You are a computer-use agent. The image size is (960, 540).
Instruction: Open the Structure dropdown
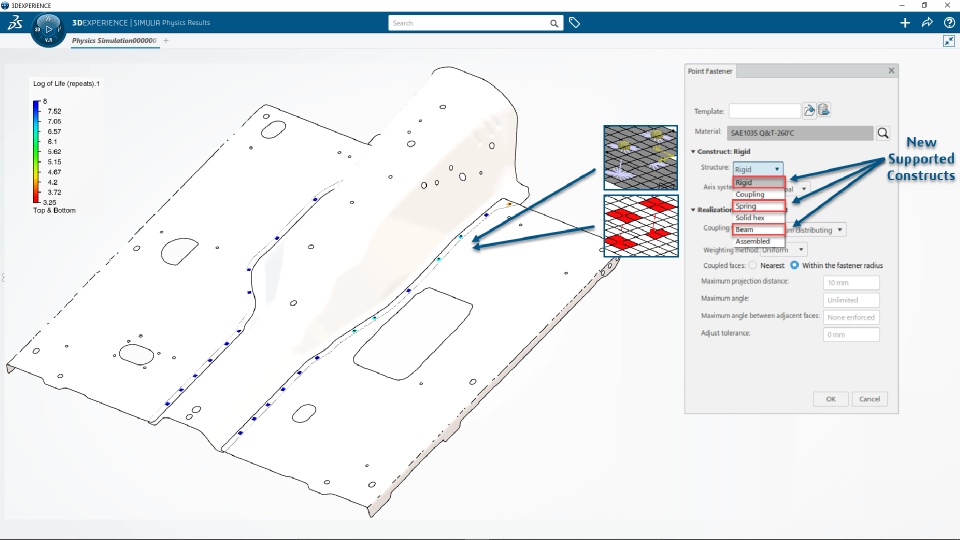point(757,169)
